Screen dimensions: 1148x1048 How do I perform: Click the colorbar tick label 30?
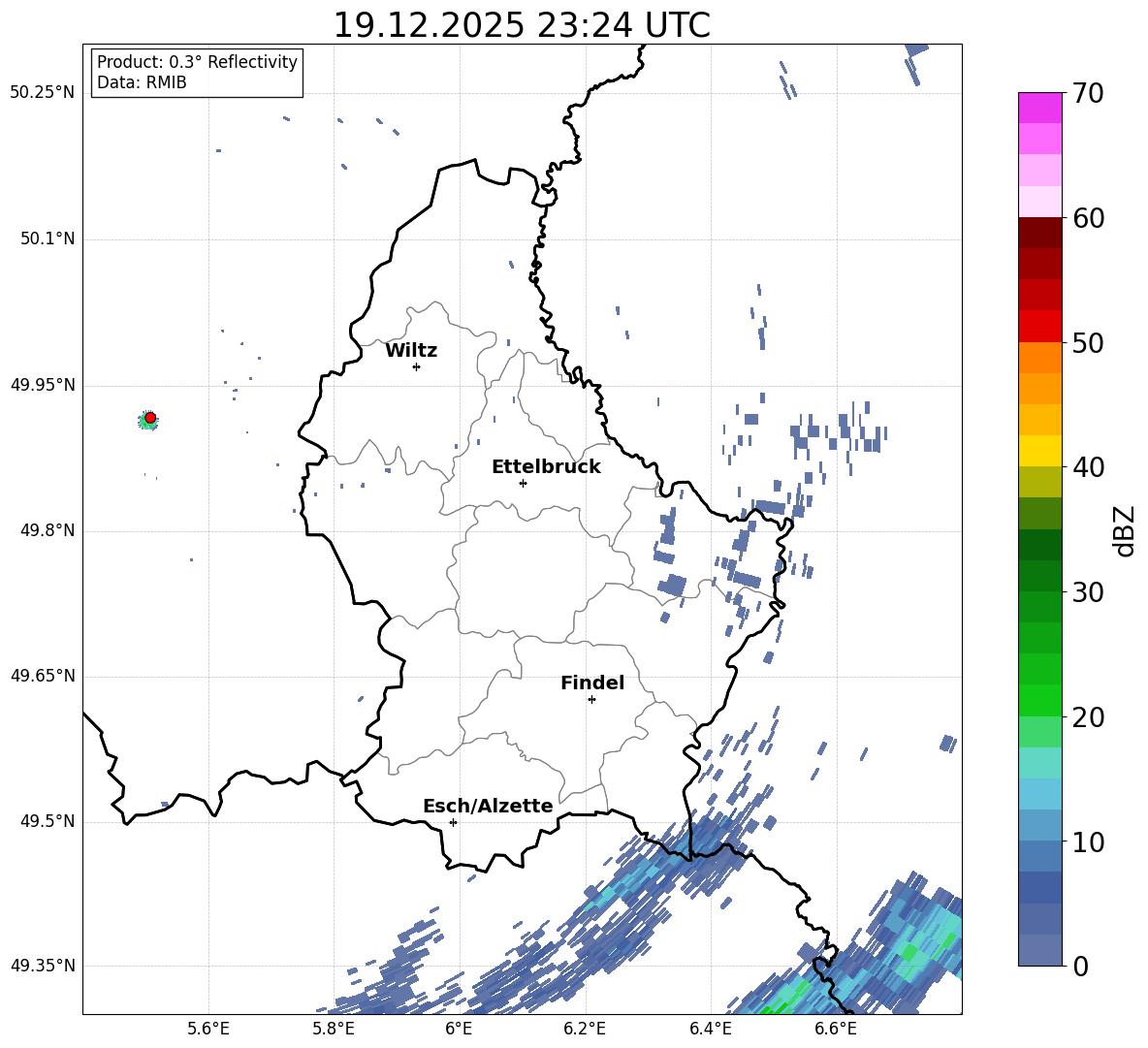pos(1089,592)
